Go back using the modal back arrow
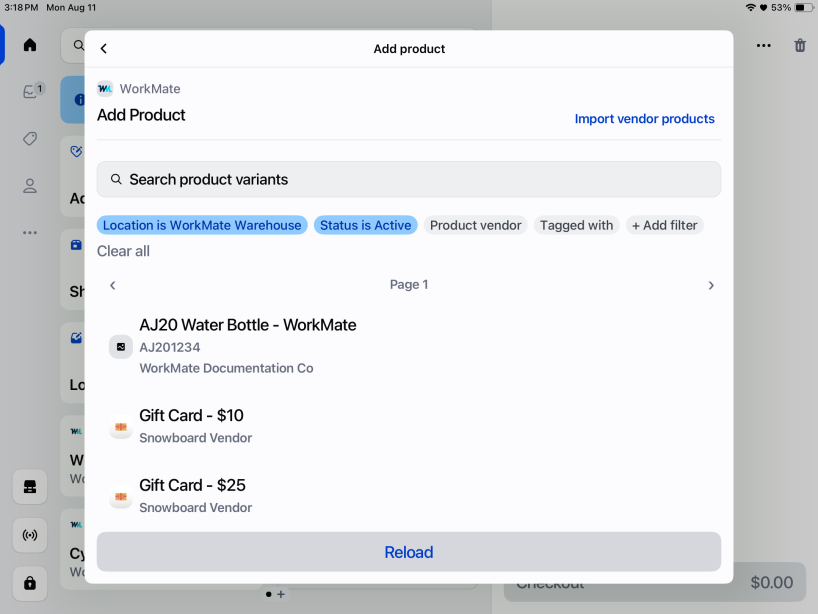 [104, 49]
